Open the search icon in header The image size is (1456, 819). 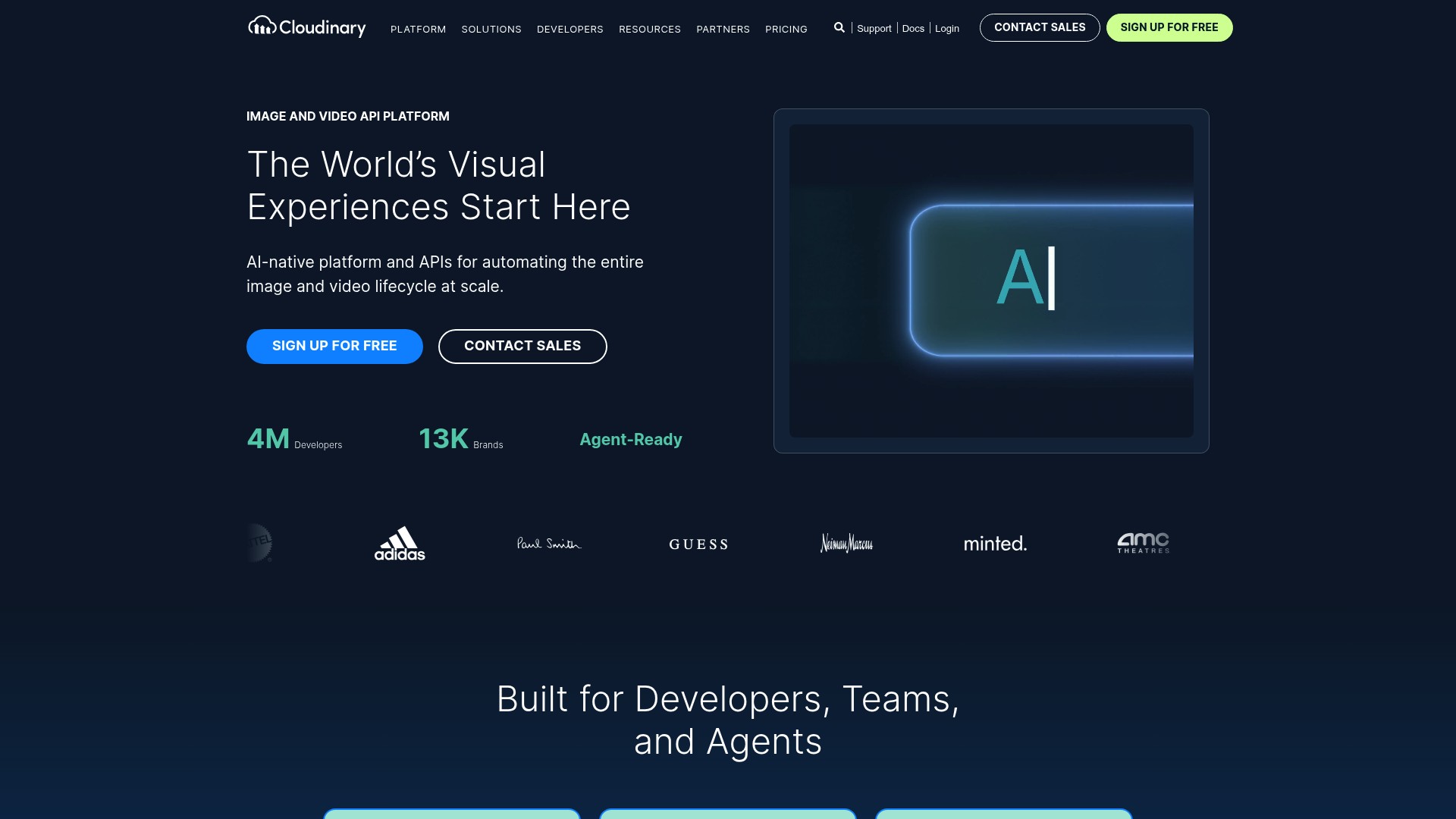839,27
